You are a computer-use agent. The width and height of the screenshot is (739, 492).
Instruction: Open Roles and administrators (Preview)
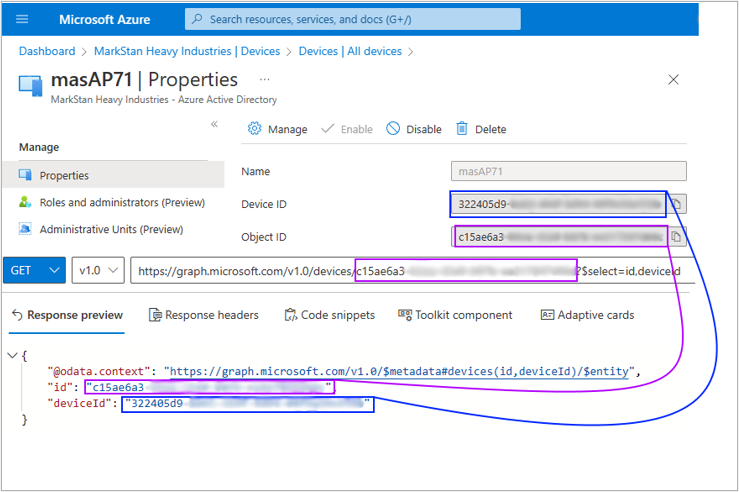[122, 202]
